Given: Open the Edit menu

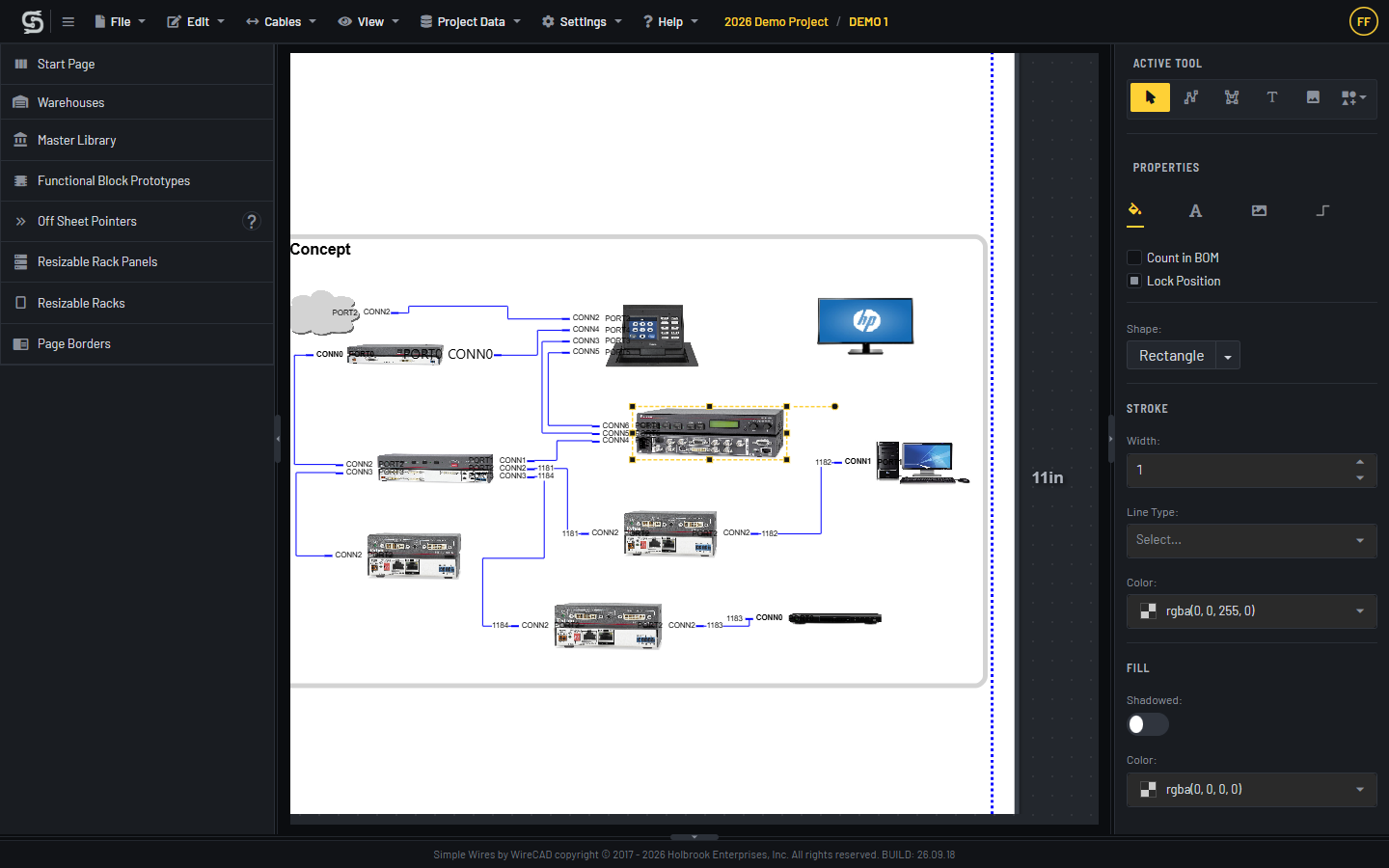Looking at the screenshot, I should click(197, 21).
